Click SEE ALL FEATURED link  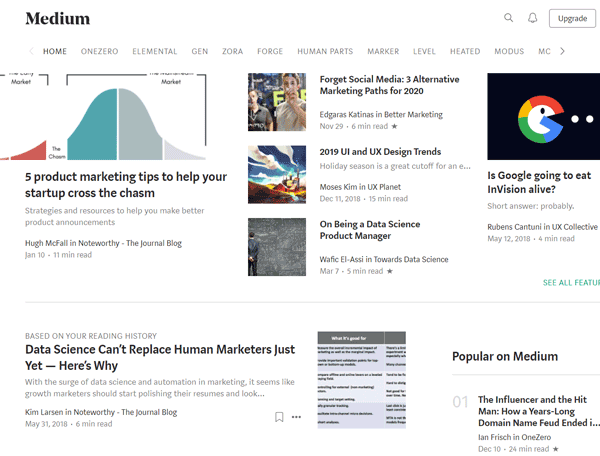(x=571, y=283)
